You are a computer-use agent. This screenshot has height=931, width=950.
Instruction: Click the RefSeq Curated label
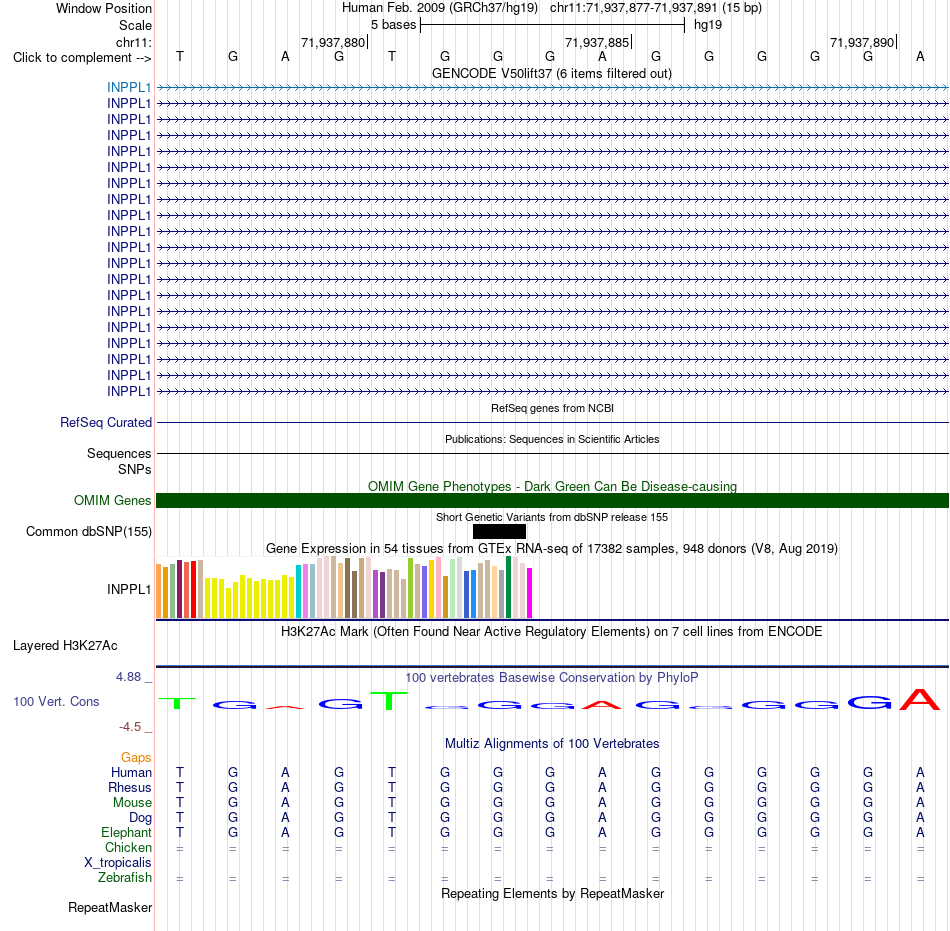pos(105,422)
